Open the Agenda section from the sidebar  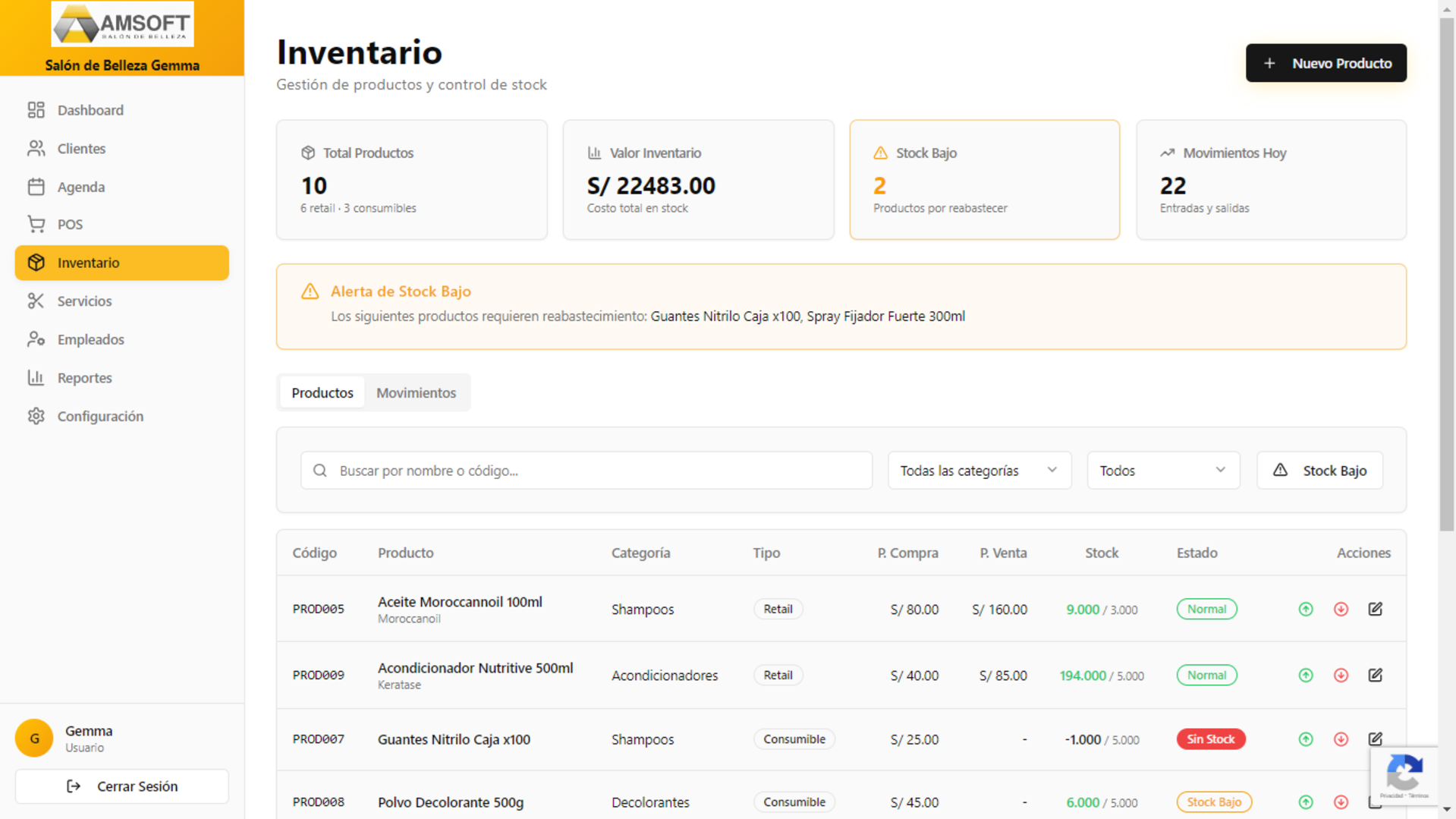point(81,187)
